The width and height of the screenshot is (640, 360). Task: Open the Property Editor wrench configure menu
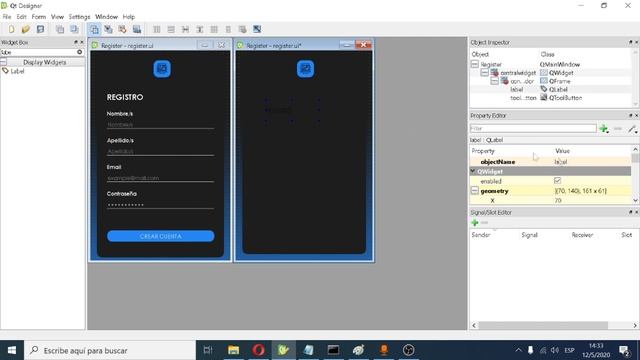tap(632, 129)
